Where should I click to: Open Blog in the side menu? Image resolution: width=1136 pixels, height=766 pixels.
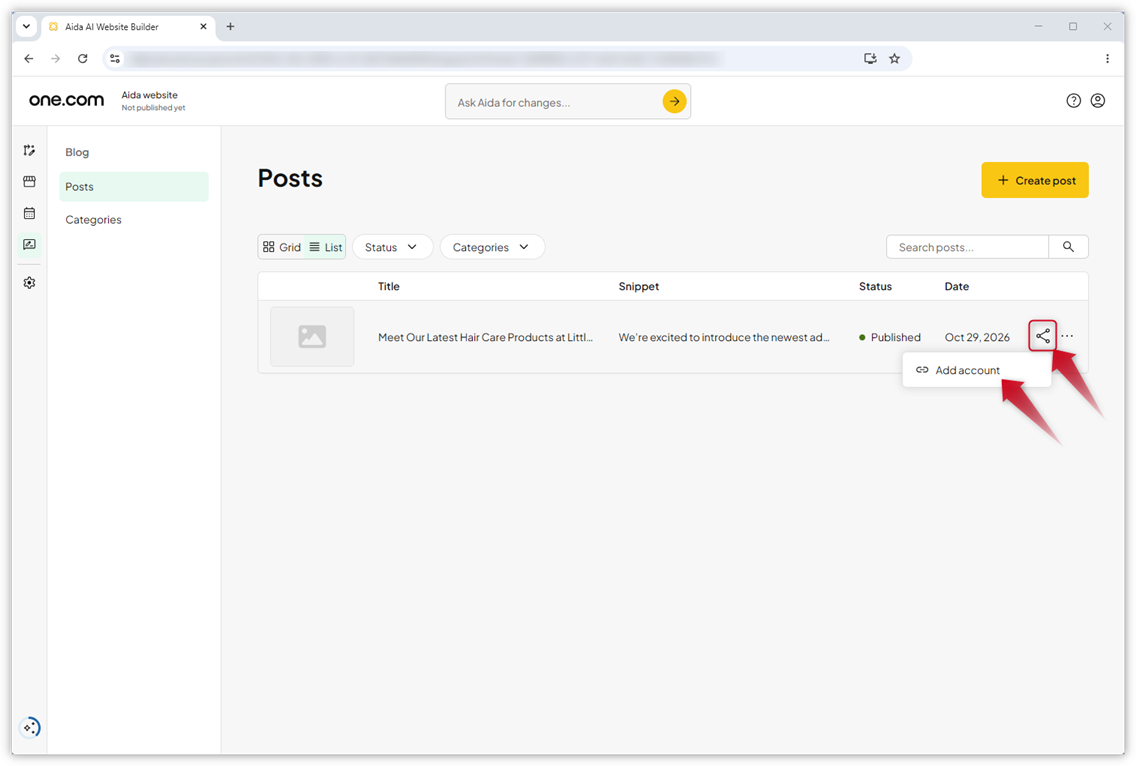click(x=77, y=152)
